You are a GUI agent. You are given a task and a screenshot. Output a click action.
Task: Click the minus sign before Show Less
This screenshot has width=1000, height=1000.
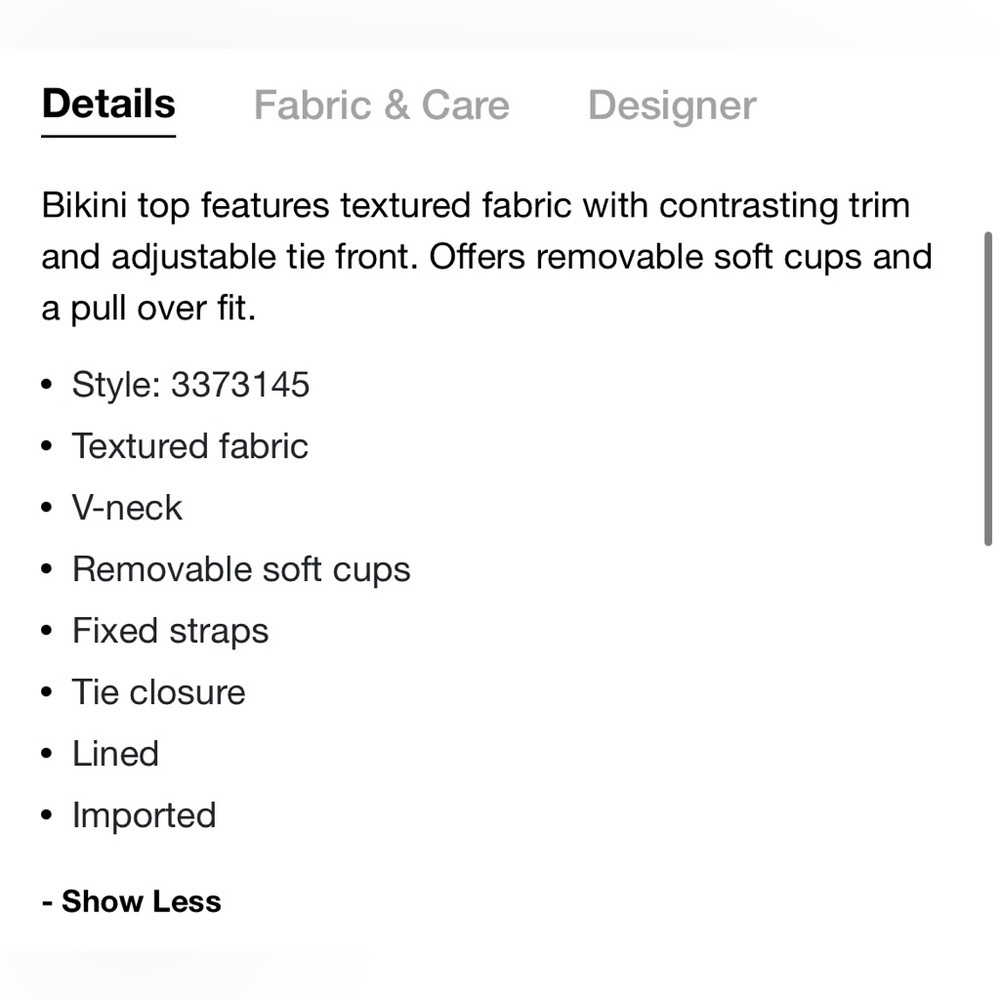coord(47,902)
